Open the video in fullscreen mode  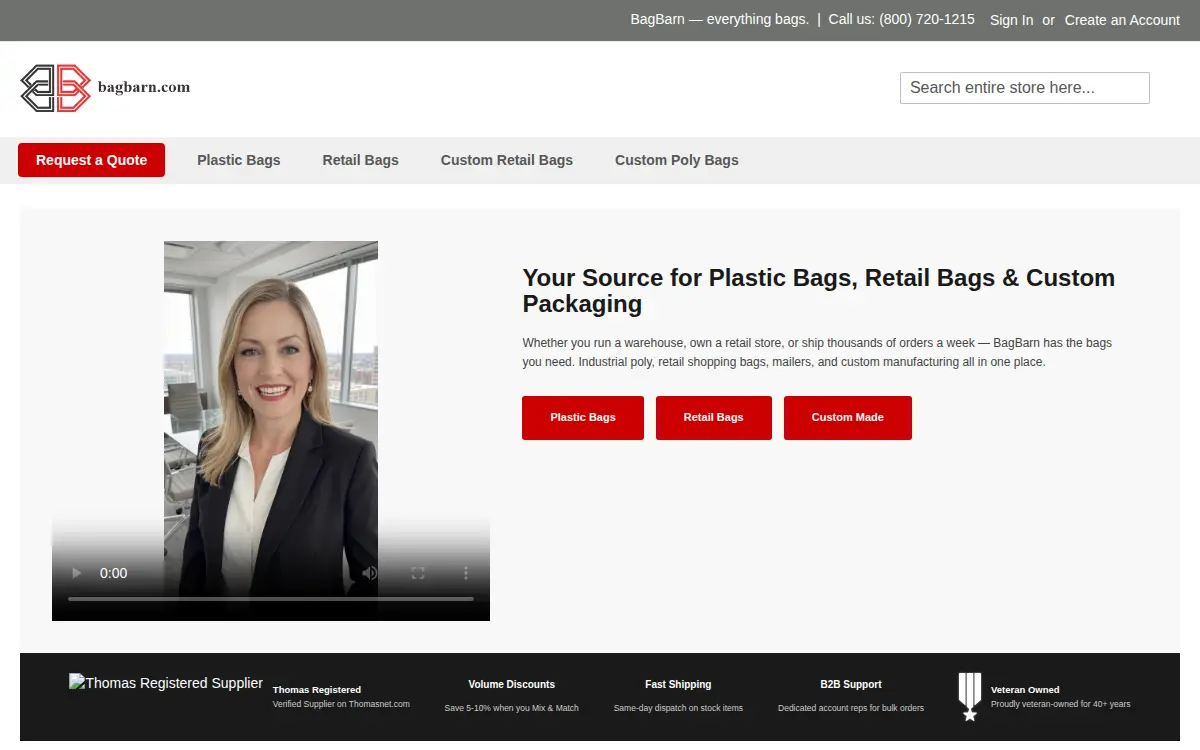pos(418,573)
